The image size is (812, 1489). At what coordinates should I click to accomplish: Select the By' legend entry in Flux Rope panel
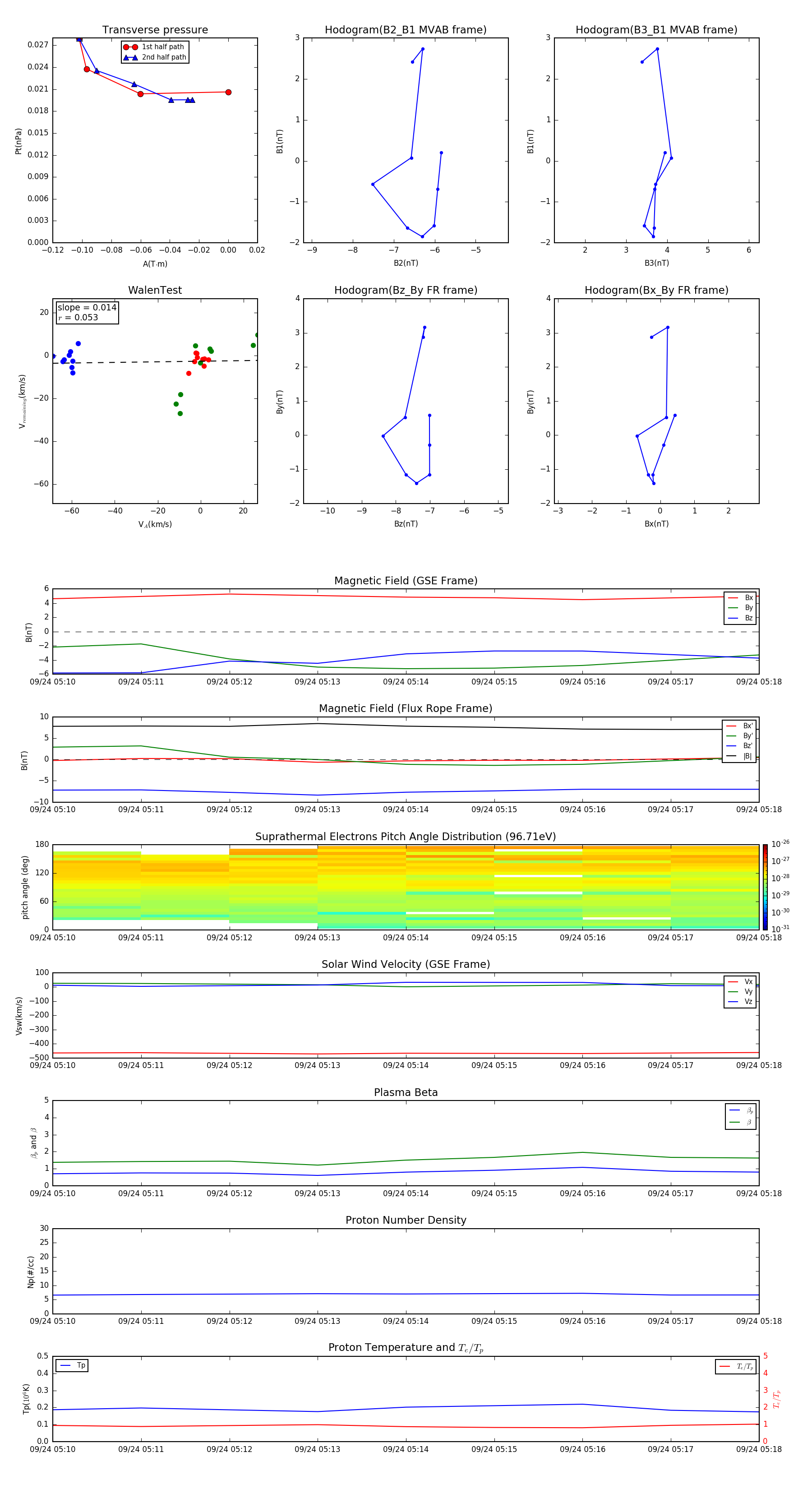pyautogui.click(x=739, y=736)
